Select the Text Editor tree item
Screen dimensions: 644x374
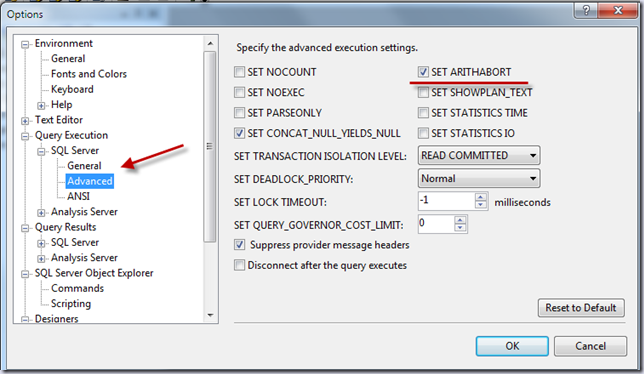click(59, 120)
